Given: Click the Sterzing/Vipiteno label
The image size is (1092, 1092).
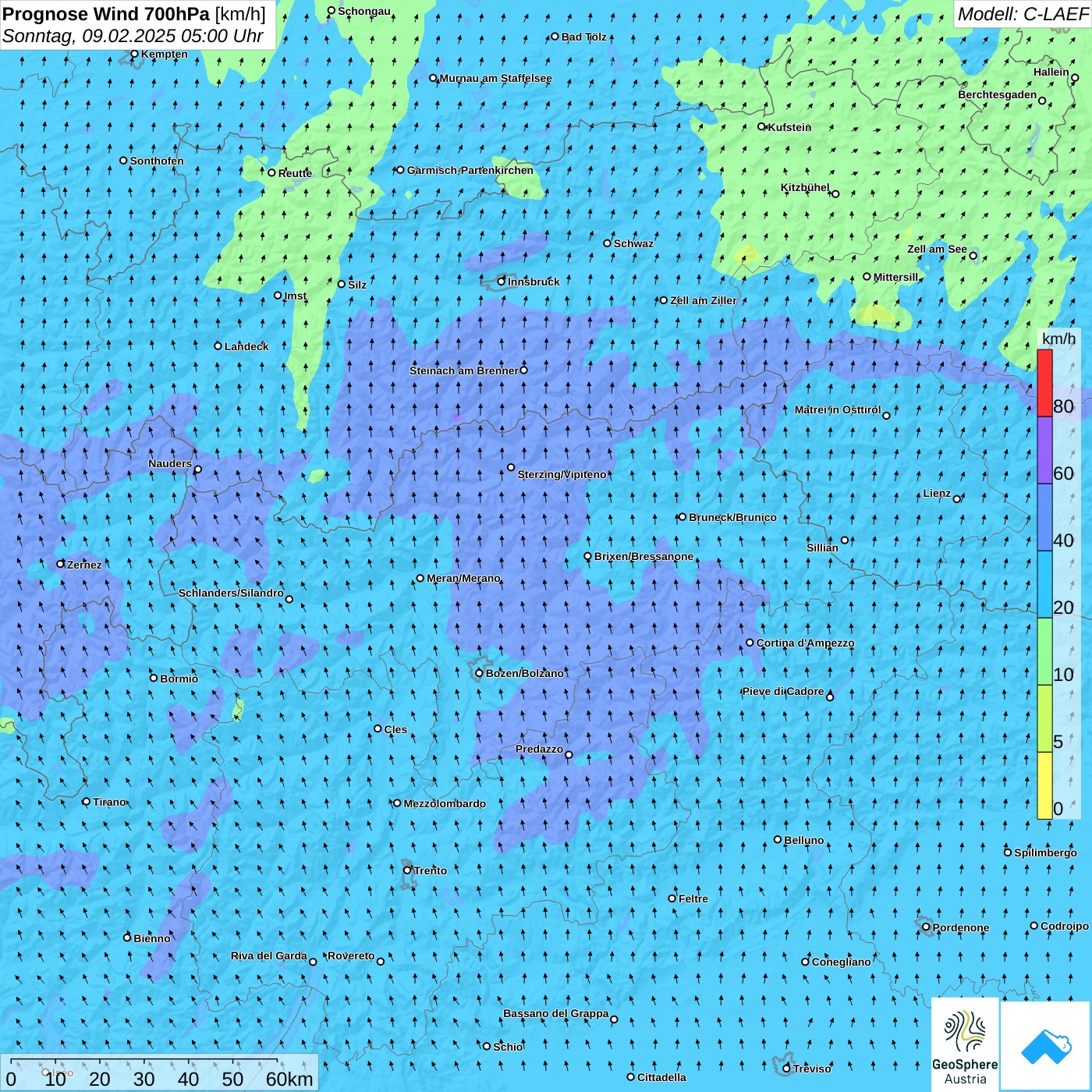Looking at the screenshot, I should (x=562, y=475).
